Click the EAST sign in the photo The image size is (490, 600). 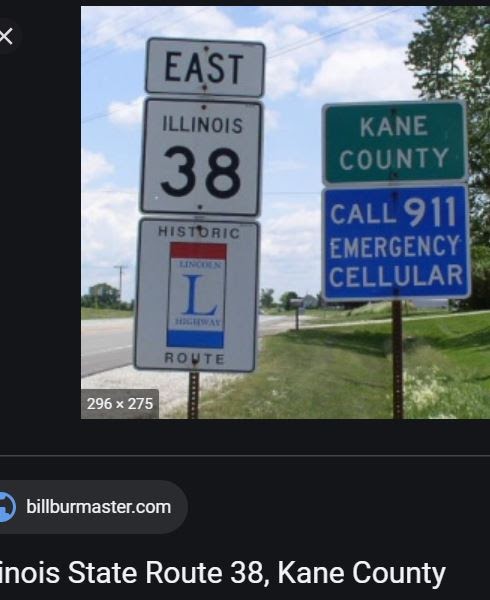point(205,67)
